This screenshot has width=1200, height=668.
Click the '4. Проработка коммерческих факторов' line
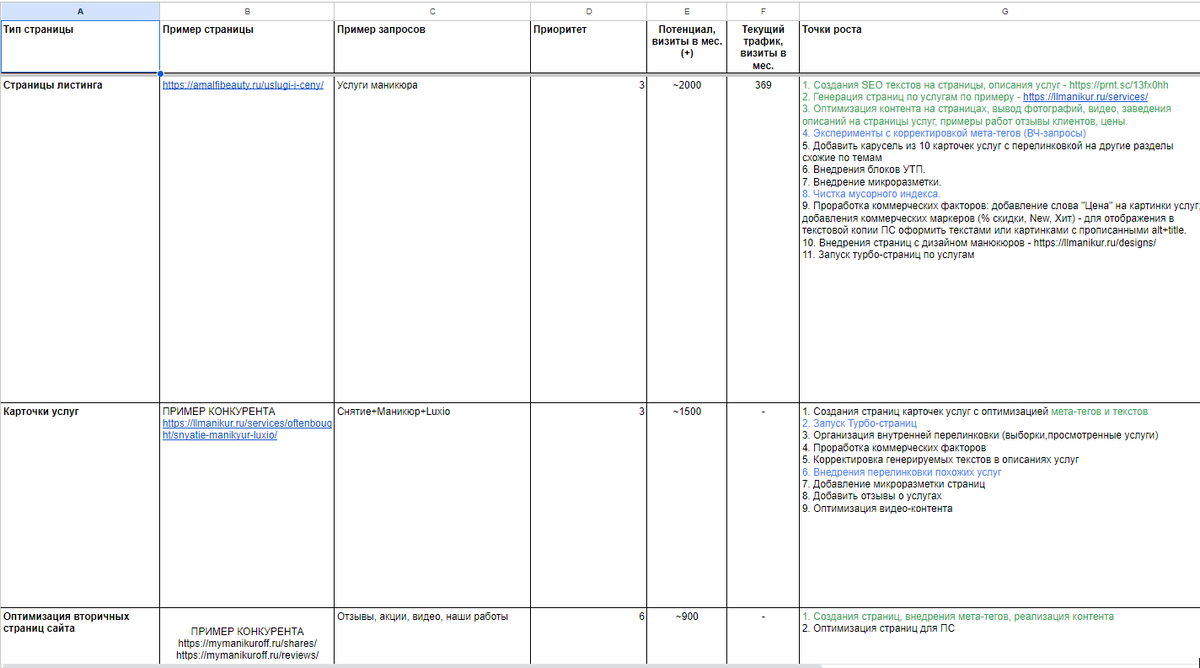coord(894,448)
